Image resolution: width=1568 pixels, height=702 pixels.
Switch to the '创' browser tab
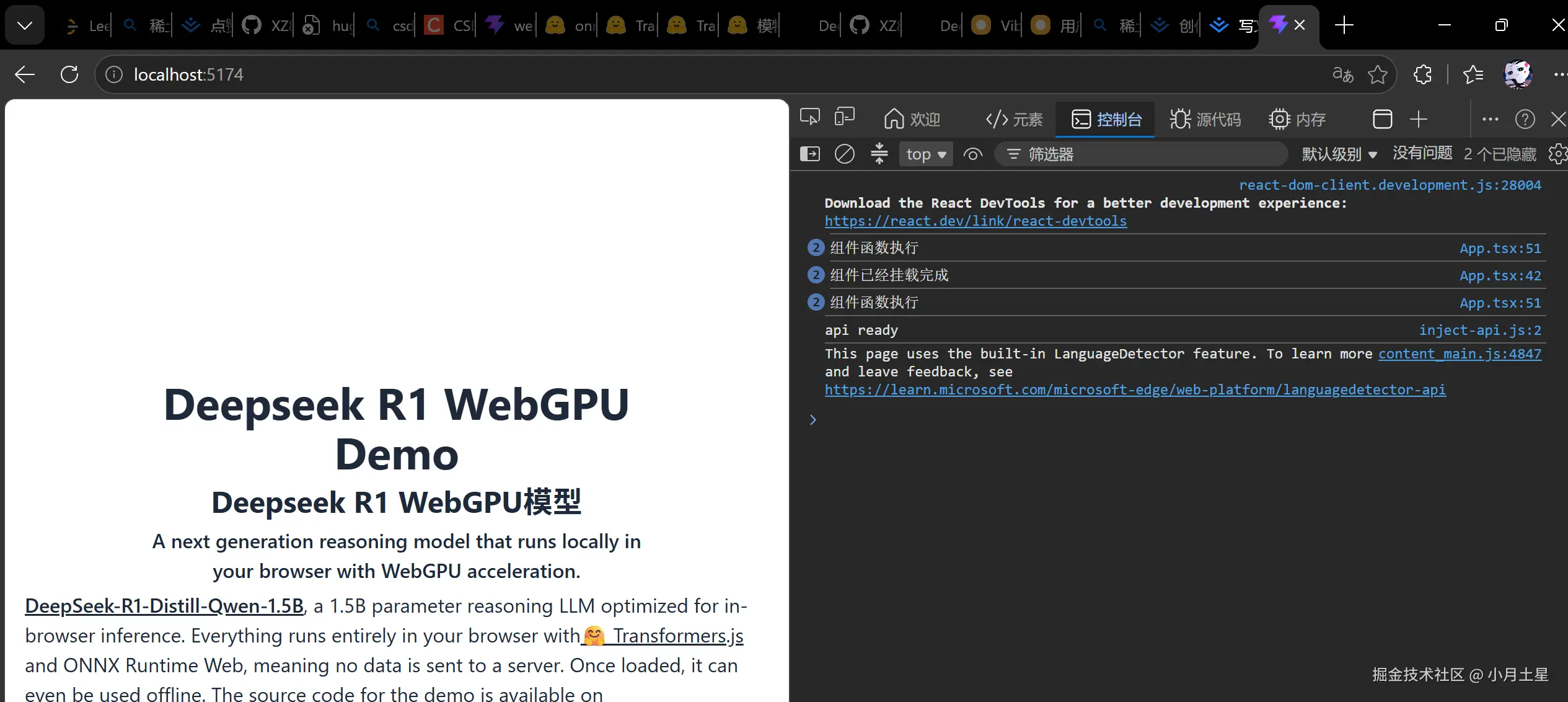coord(1175,25)
